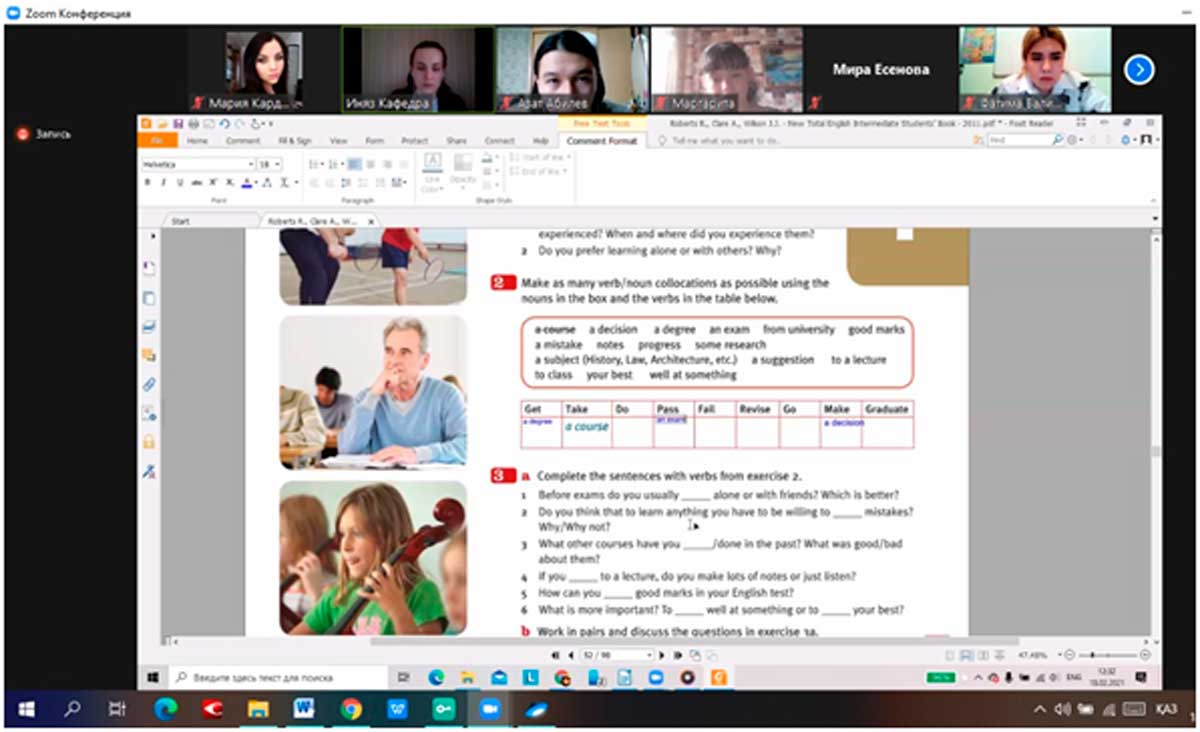Open the Start document tab
The image size is (1200, 732).
(x=181, y=220)
